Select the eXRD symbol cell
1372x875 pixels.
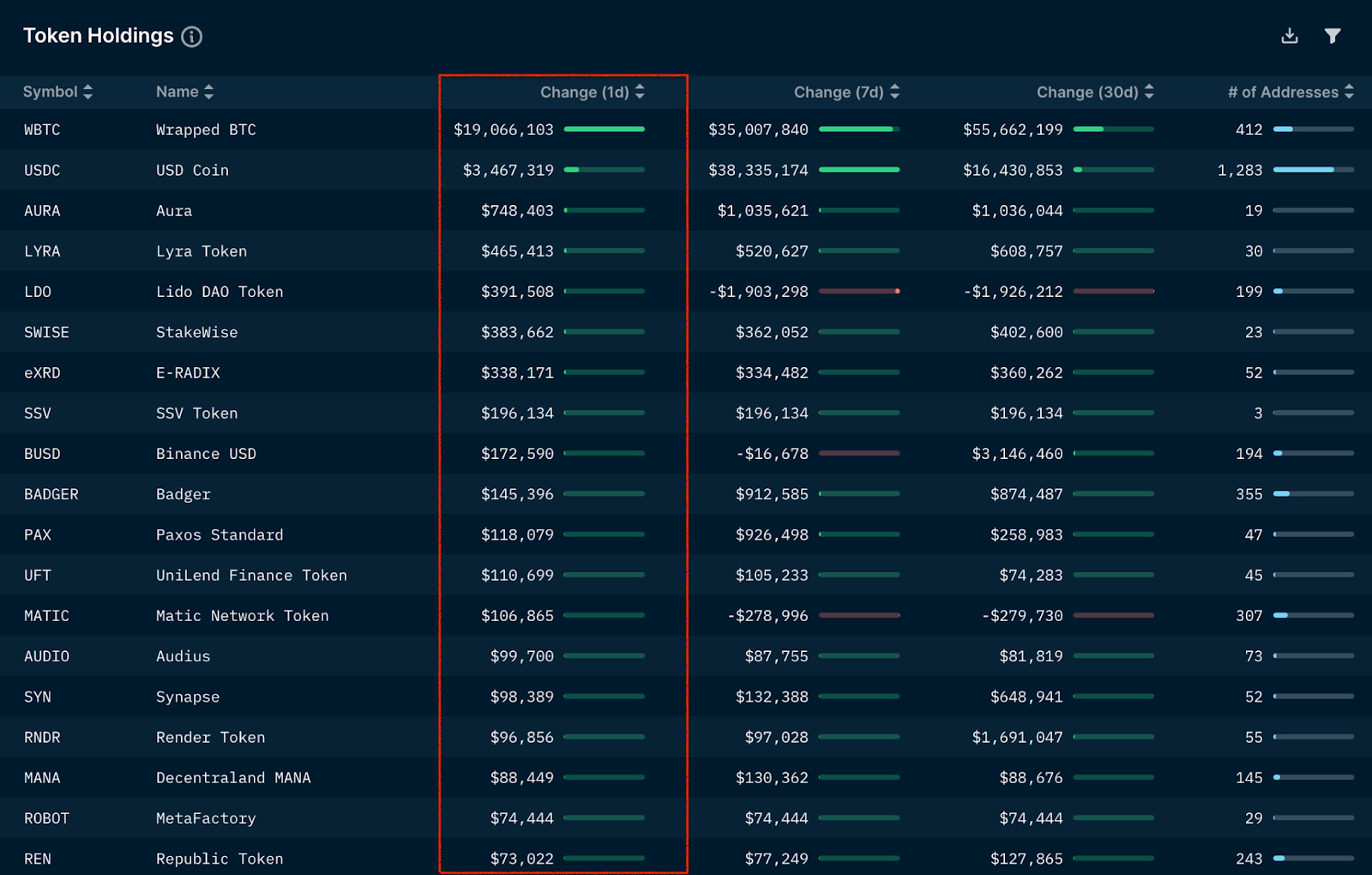[x=42, y=373]
